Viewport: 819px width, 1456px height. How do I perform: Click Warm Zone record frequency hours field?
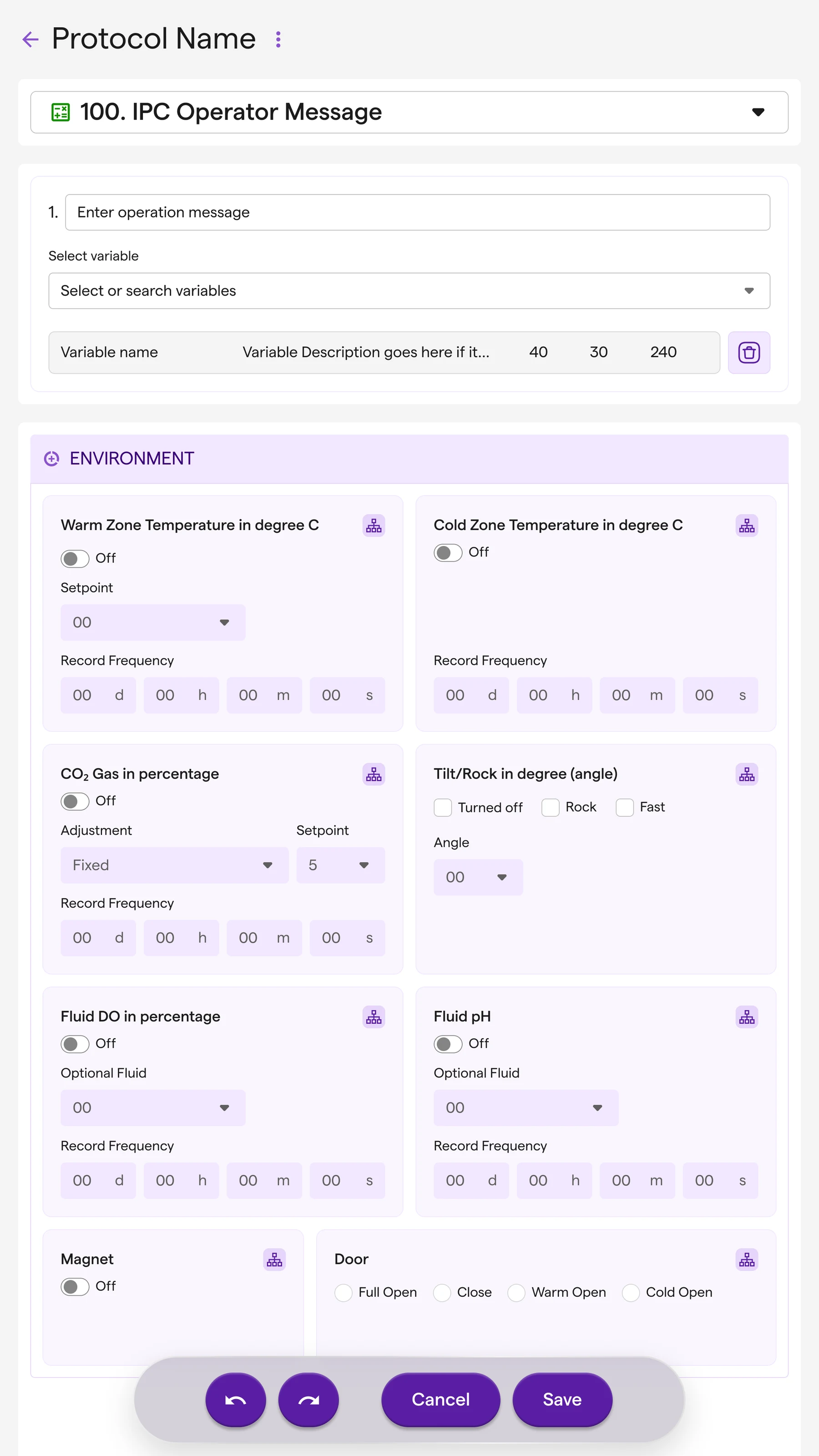pos(181,695)
